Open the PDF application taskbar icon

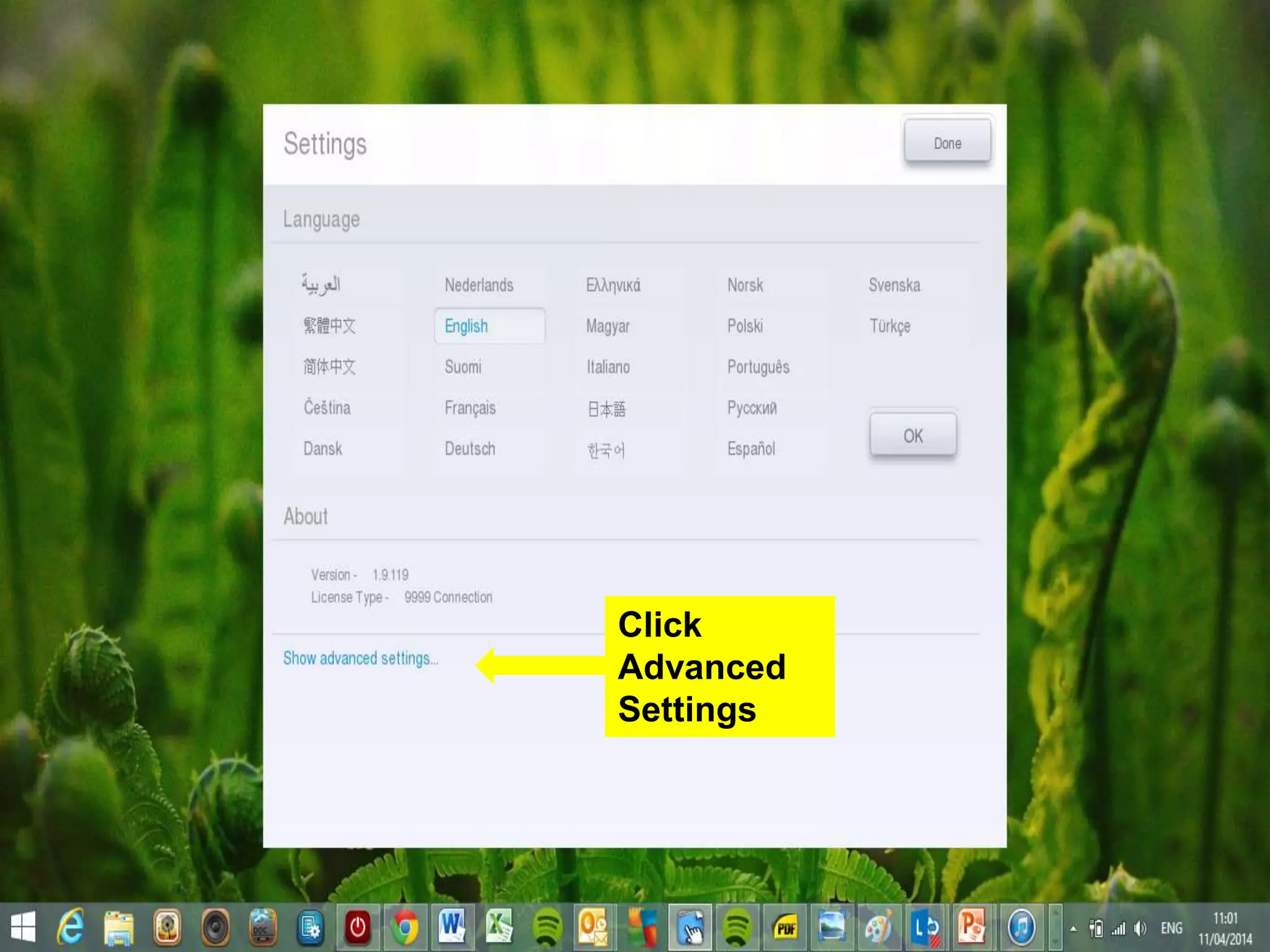[x=784, y=928]
